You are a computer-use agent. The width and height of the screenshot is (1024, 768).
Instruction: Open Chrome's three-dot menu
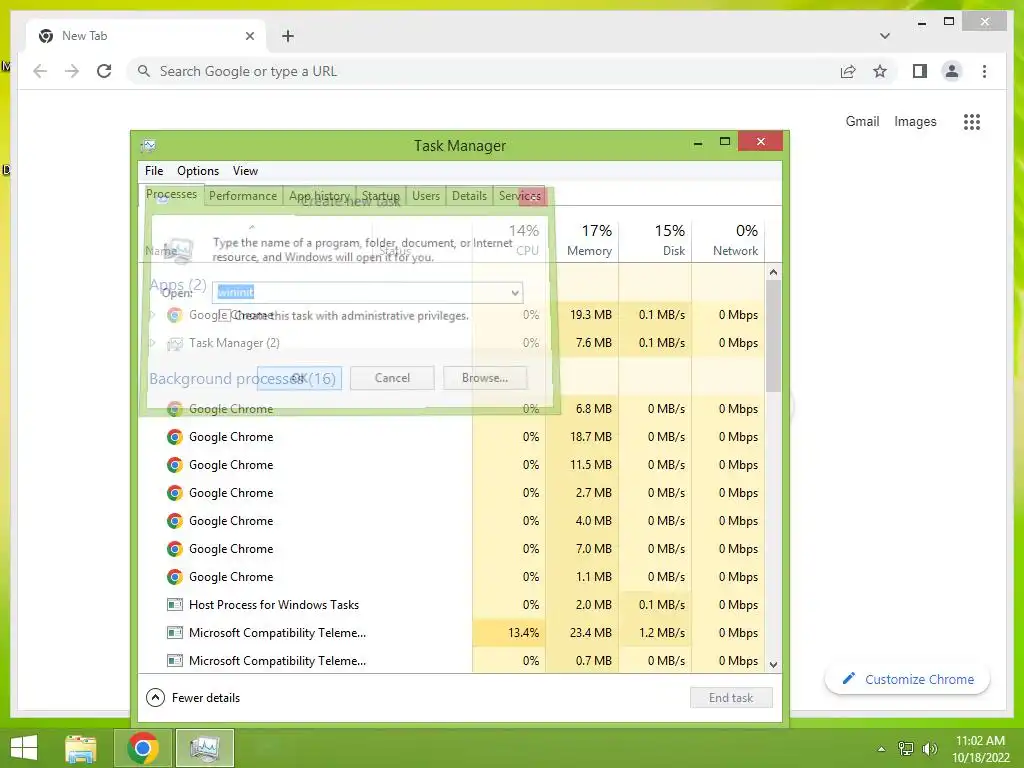984,71
